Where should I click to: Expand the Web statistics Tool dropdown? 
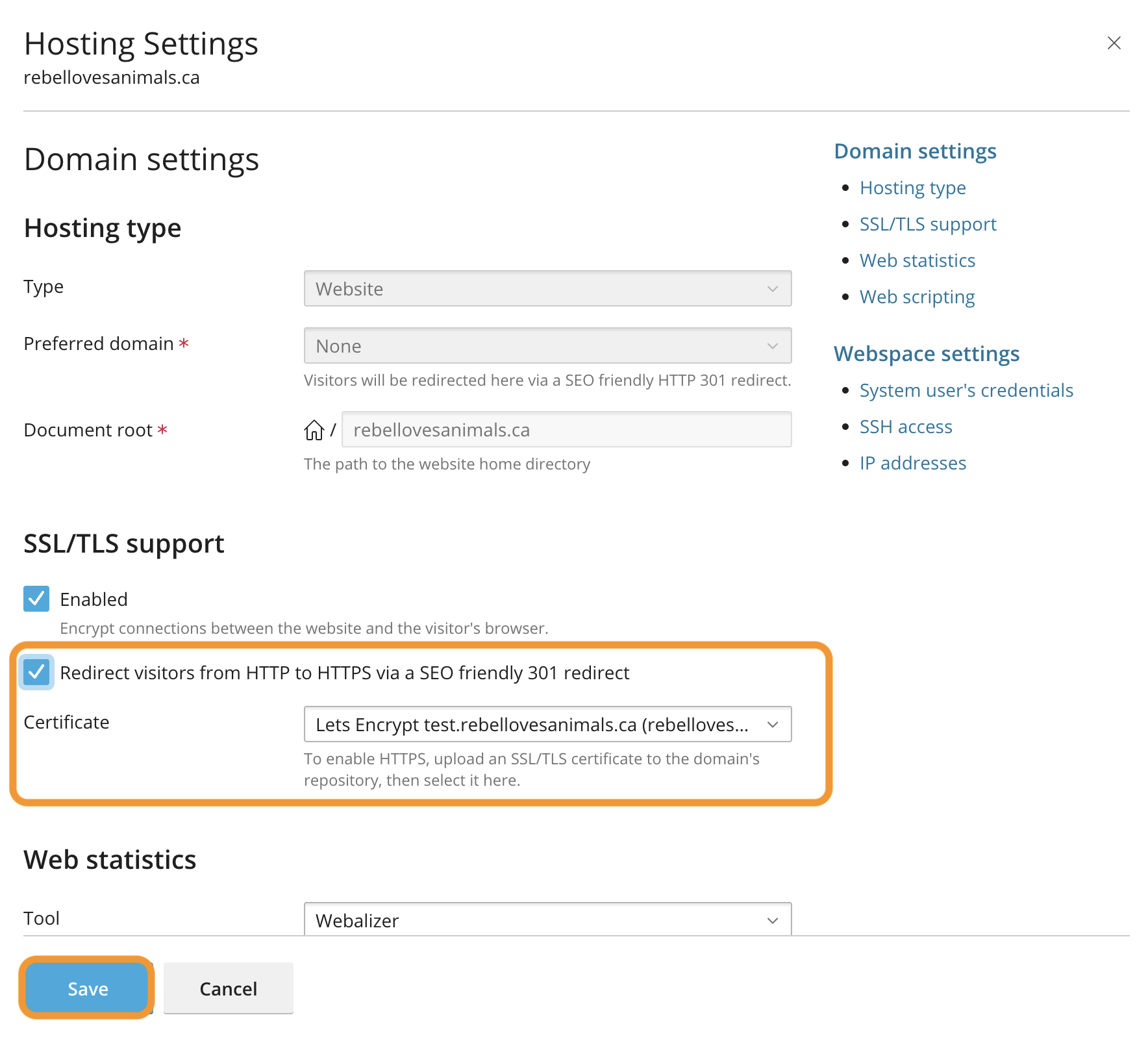547,920
